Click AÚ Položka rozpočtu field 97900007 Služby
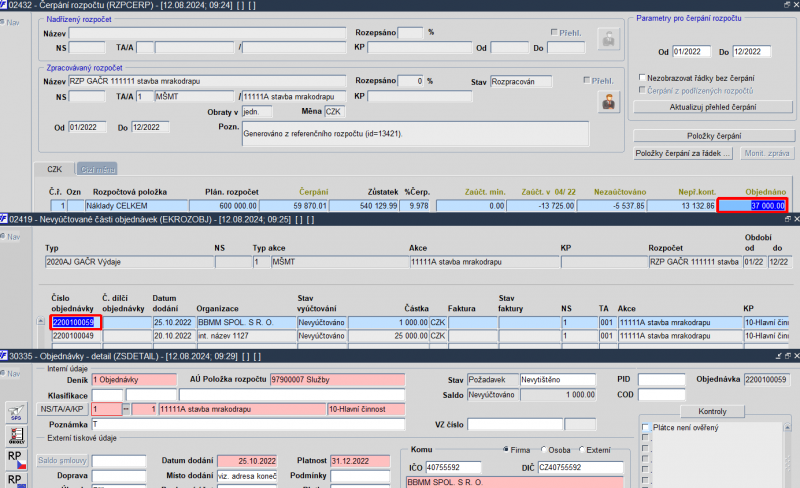This screenshot has width=800, height=488. coord(337,380)
